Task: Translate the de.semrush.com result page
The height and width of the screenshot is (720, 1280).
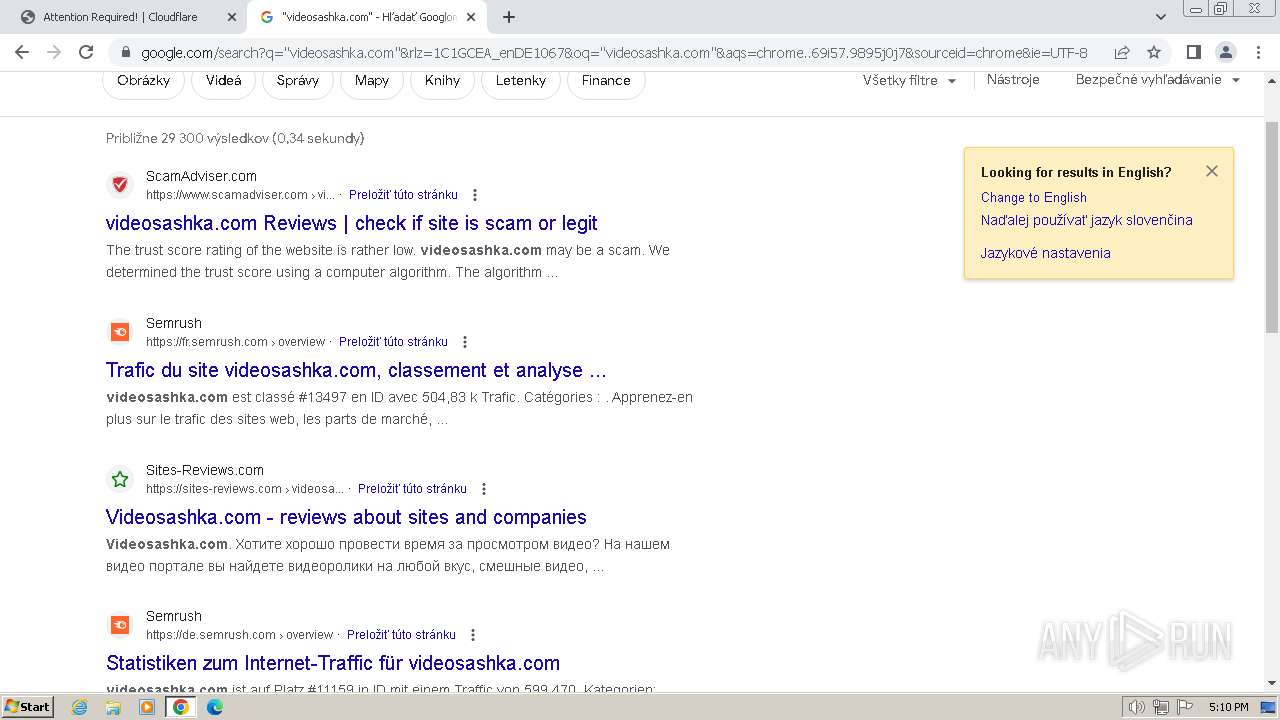Action: click(401, 635)
